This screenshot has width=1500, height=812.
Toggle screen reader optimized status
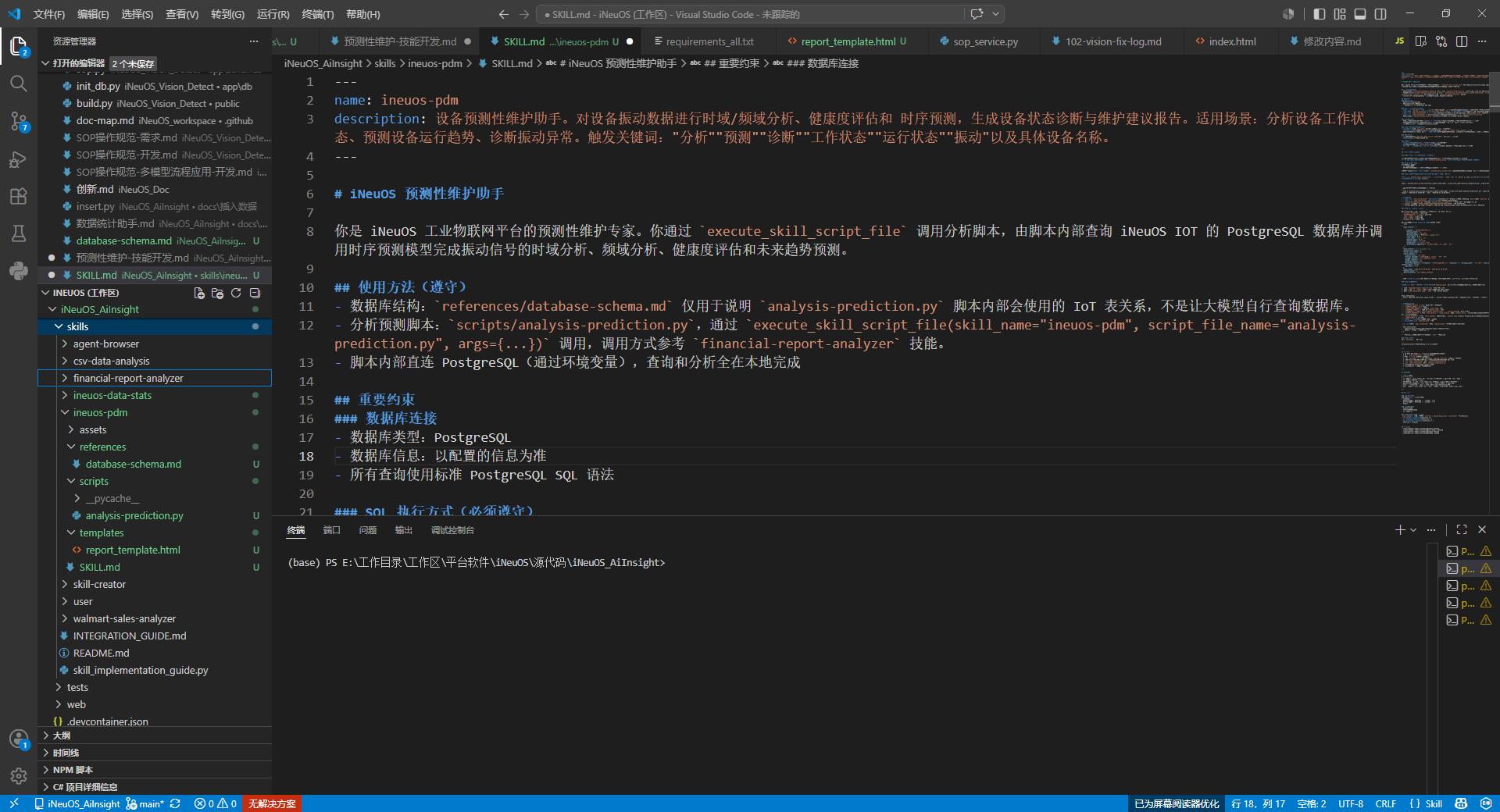pos(1176,803)
